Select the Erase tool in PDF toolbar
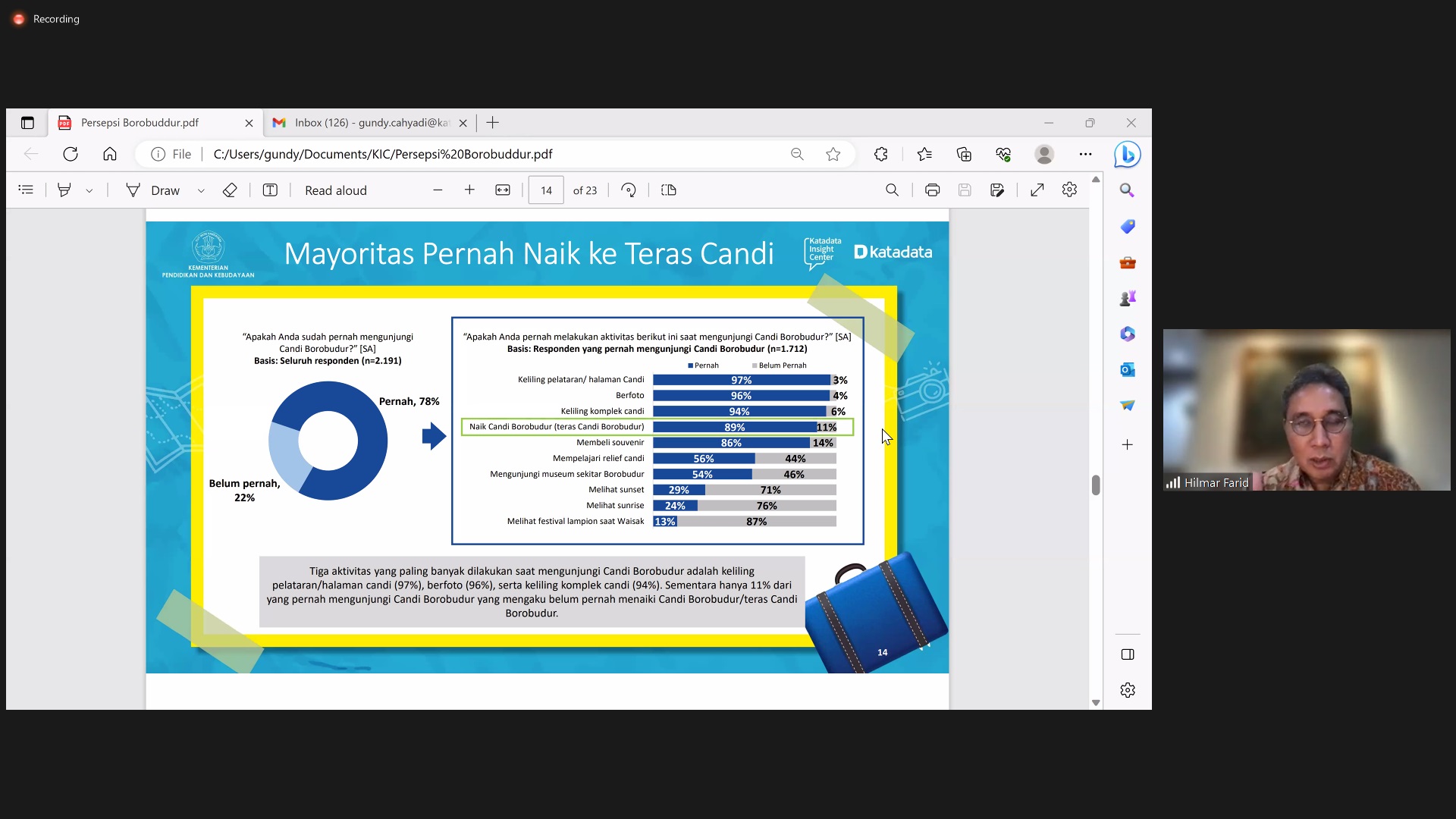This screenshot has width=1456, height=819. coord(230,190)
